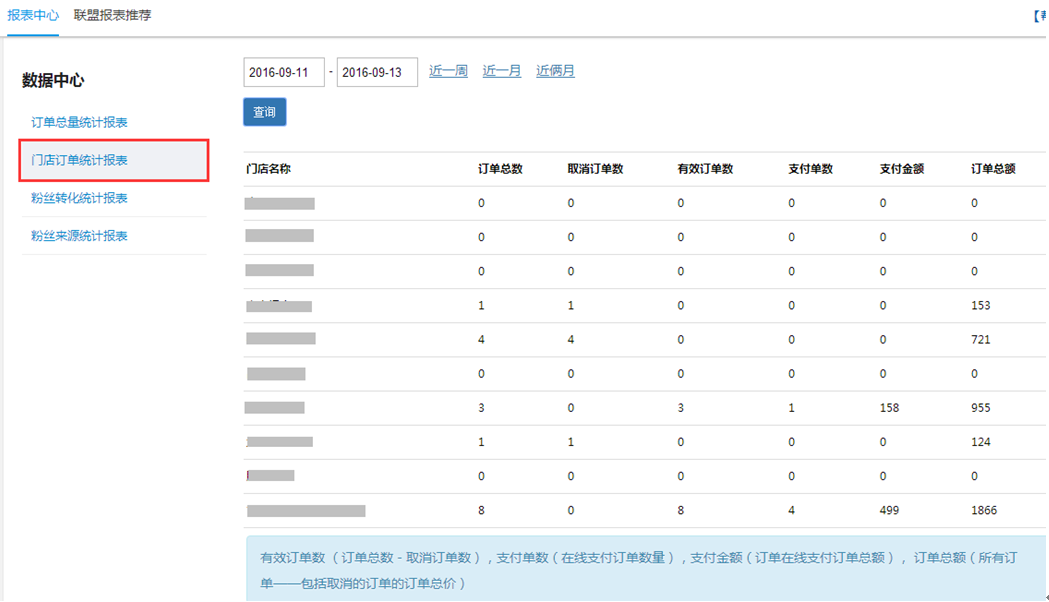Click the 支付金额 column header
The image size is (1049, 602).
point(902,169)
